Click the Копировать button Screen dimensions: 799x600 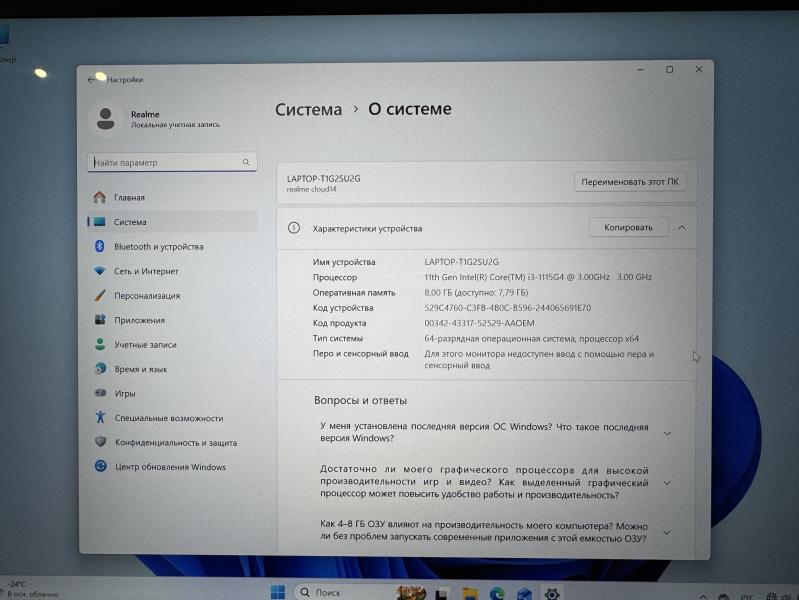point(627,228)
